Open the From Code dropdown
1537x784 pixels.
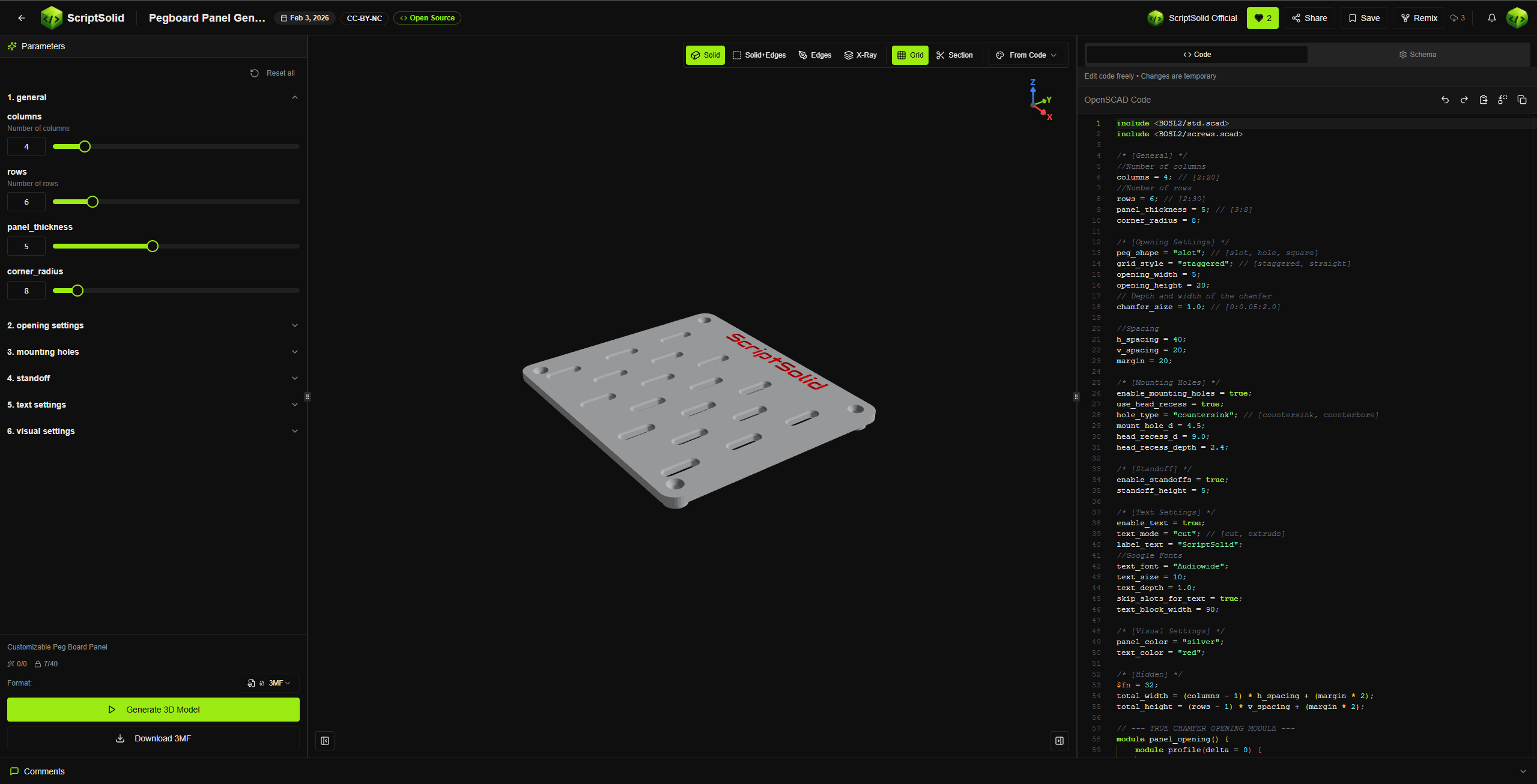[x=1026, y=55]
